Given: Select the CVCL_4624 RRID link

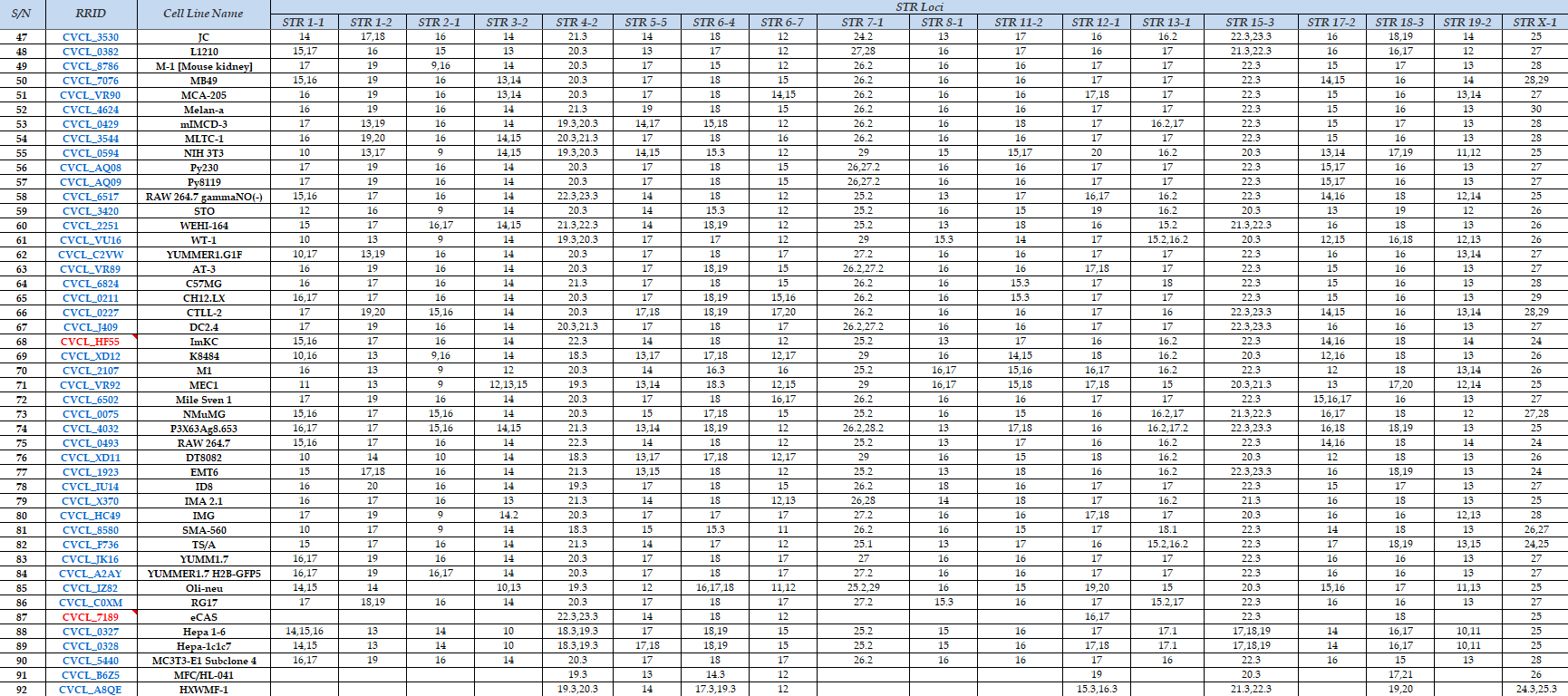Looking at the screenshot, I should click(x=91, y=110).
